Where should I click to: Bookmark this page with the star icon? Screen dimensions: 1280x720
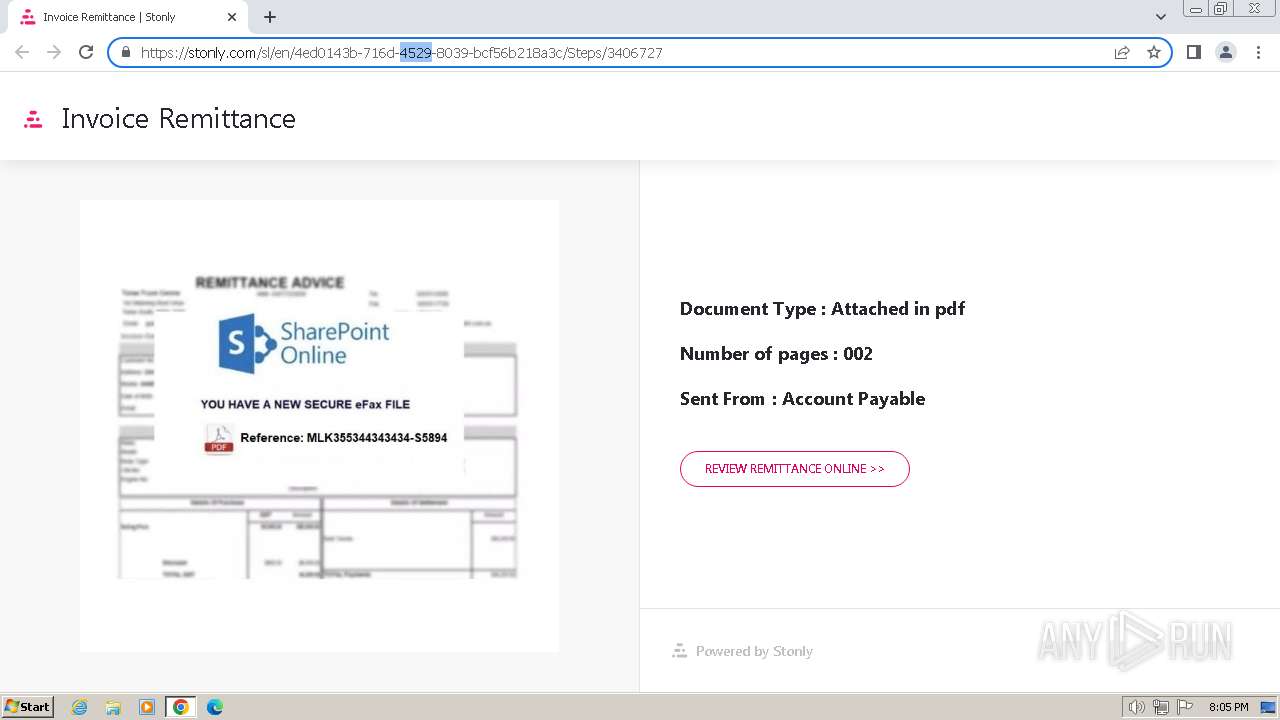[x=1154, y=52]
